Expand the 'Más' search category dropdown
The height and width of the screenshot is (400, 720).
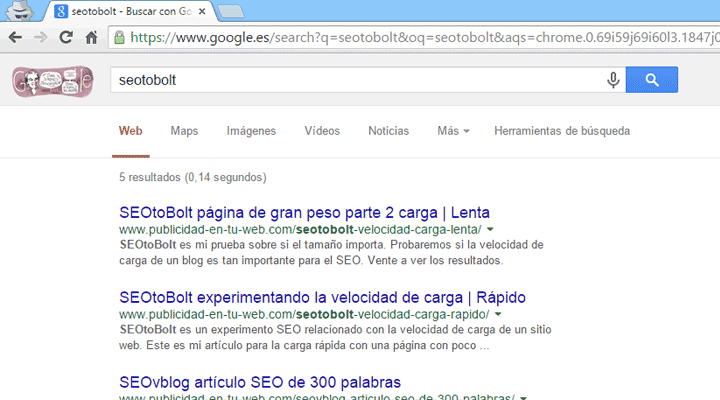pyautogui.click(x=453, y=131)
